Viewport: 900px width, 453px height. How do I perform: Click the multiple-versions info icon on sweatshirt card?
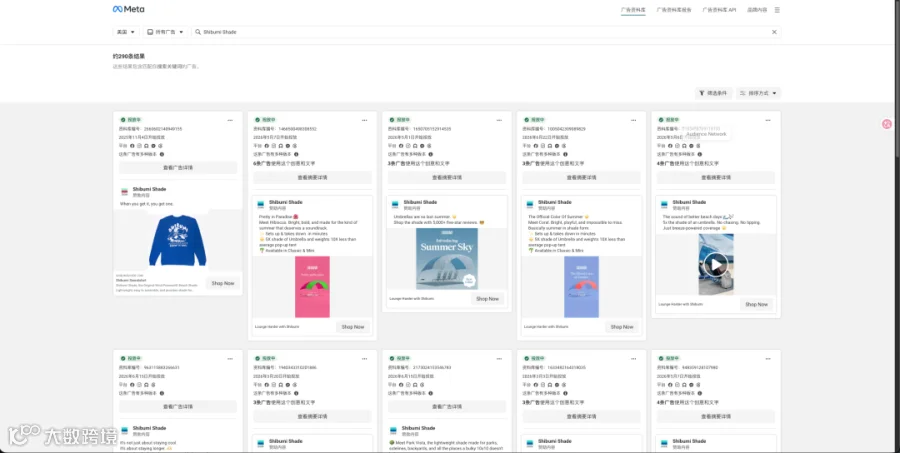162,154
